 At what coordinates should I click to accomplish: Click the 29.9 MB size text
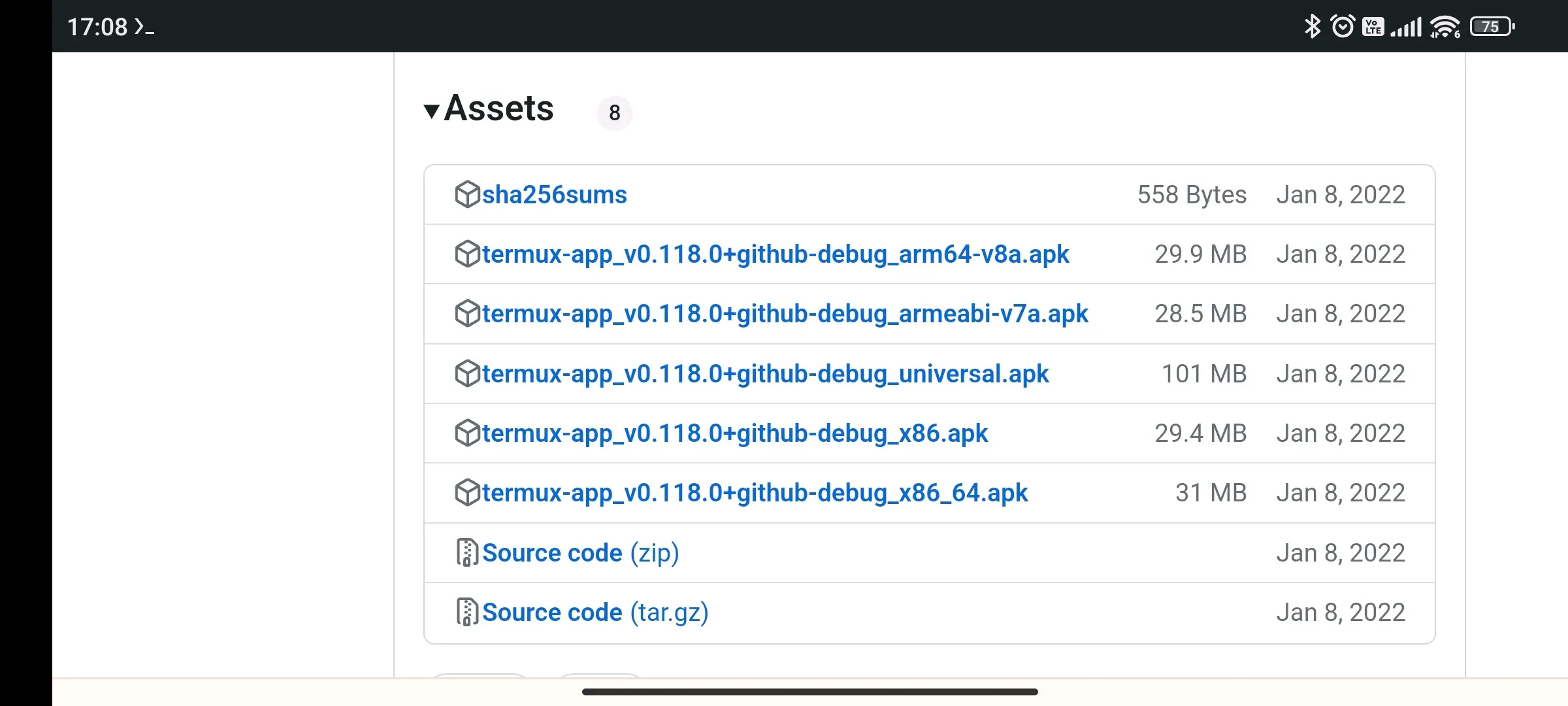(x=1200, y=254)
